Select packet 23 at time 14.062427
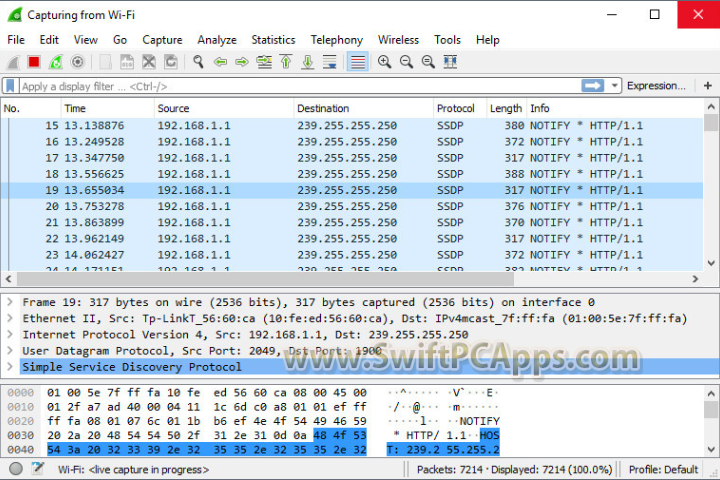Viewport: 720px width, 480px height. tap(352, 255)
